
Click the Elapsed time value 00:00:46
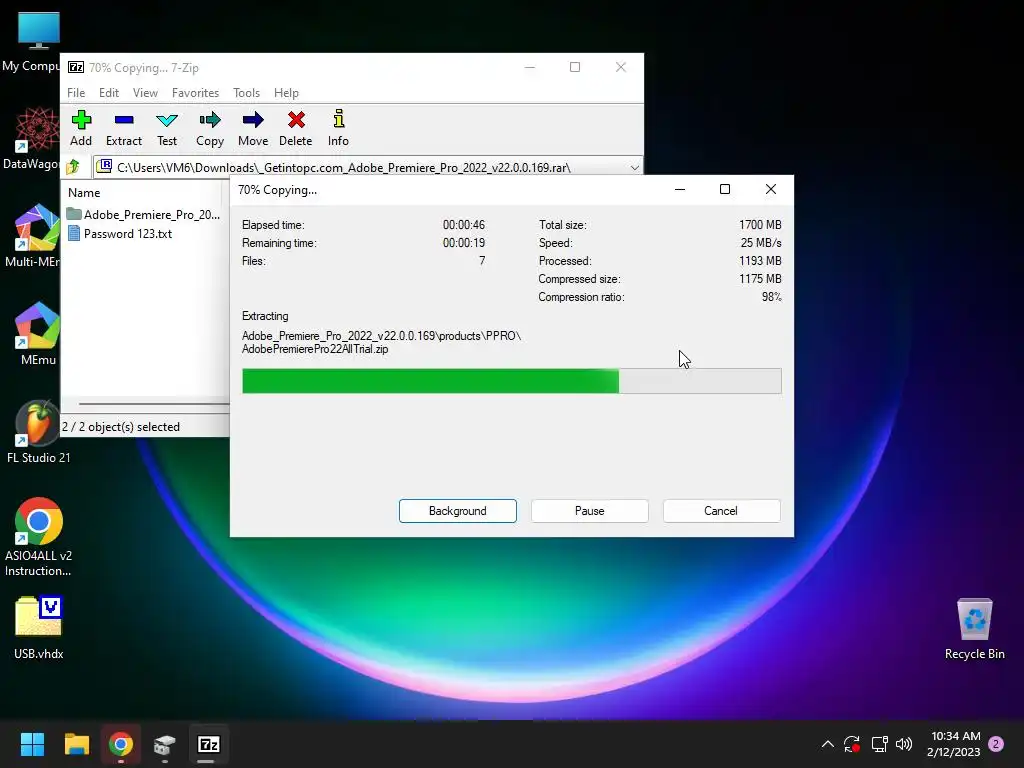coord(464,225)
